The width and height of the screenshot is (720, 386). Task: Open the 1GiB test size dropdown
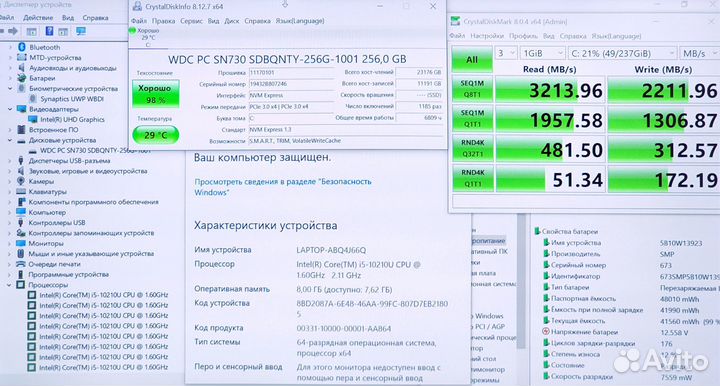[x=542, y=53]
